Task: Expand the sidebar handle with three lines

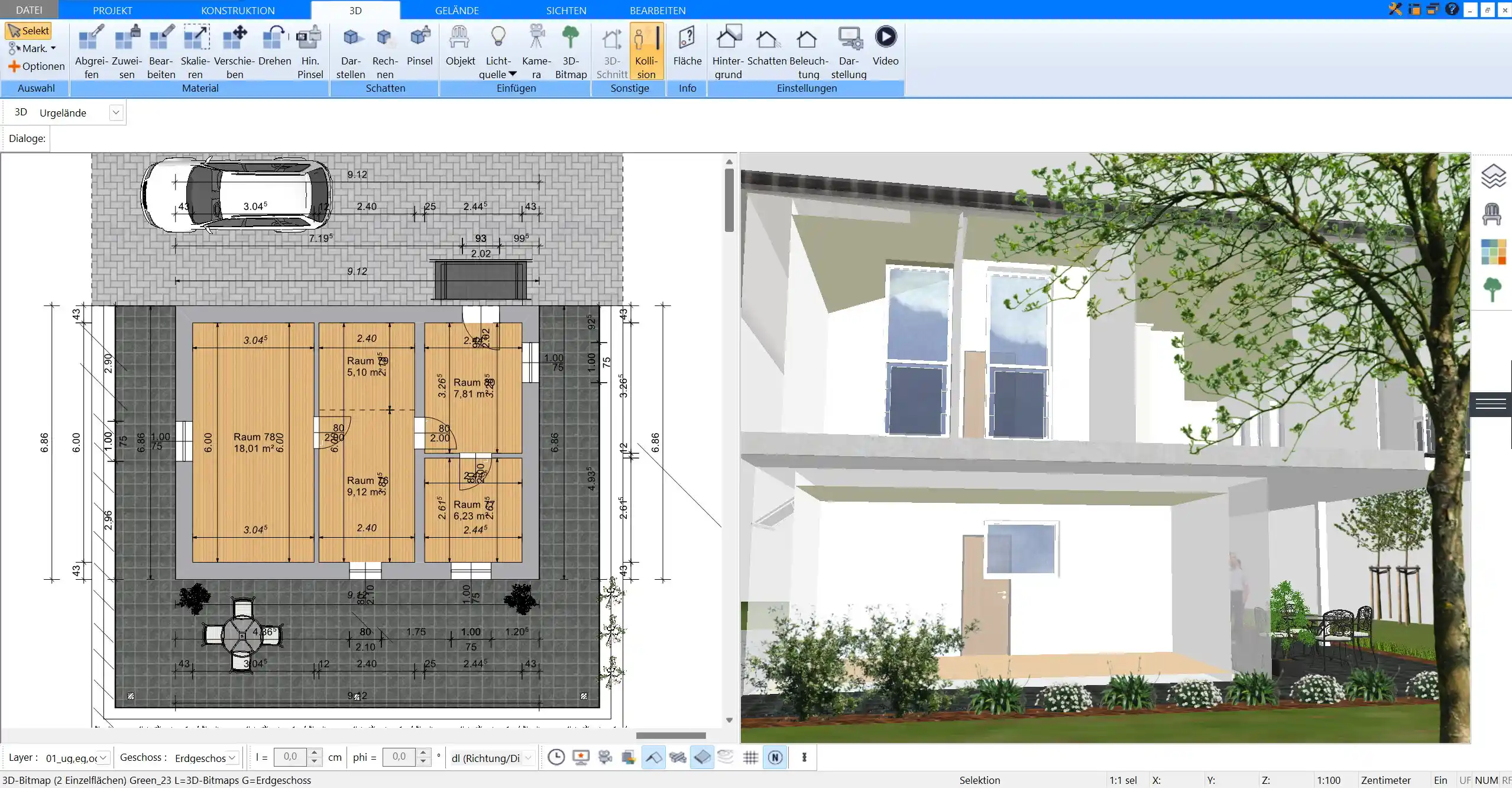Action: pos(1491,405)
